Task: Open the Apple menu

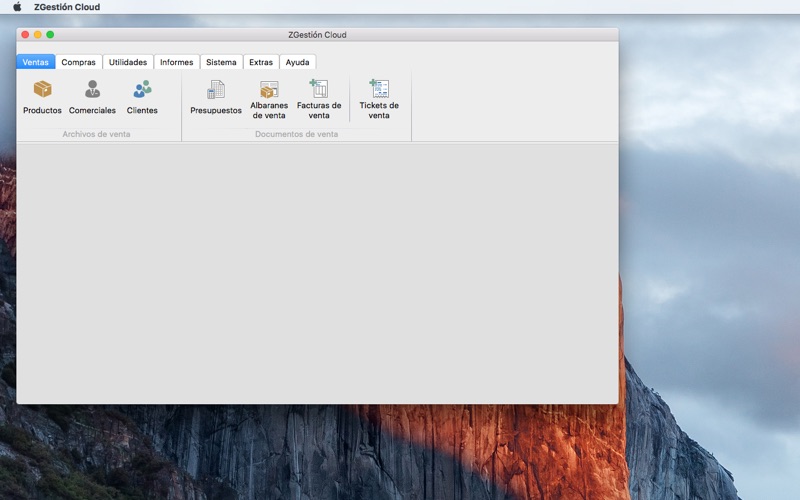Action: tap(17, 7)
